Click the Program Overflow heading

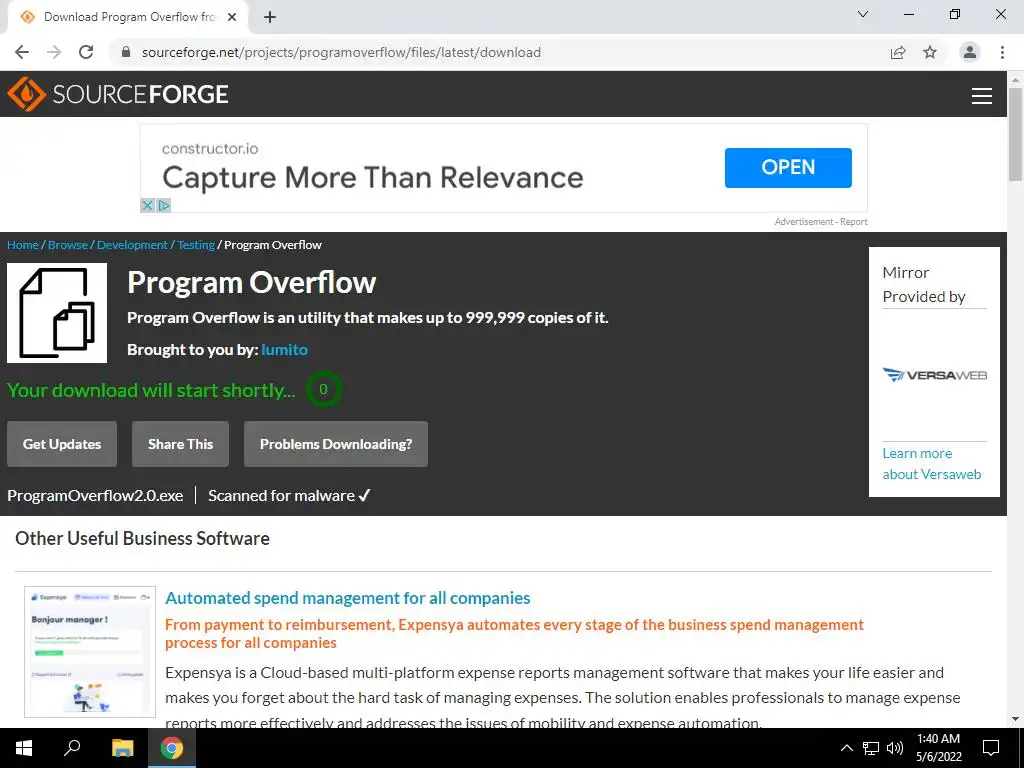[x=251, y=283]
